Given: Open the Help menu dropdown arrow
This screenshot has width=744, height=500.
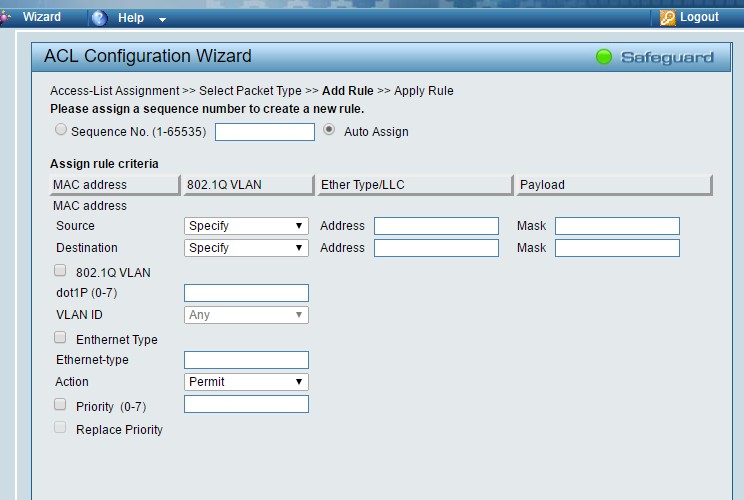Looking at the screenshot, I should pyautogui.click(x=162, y=19).
